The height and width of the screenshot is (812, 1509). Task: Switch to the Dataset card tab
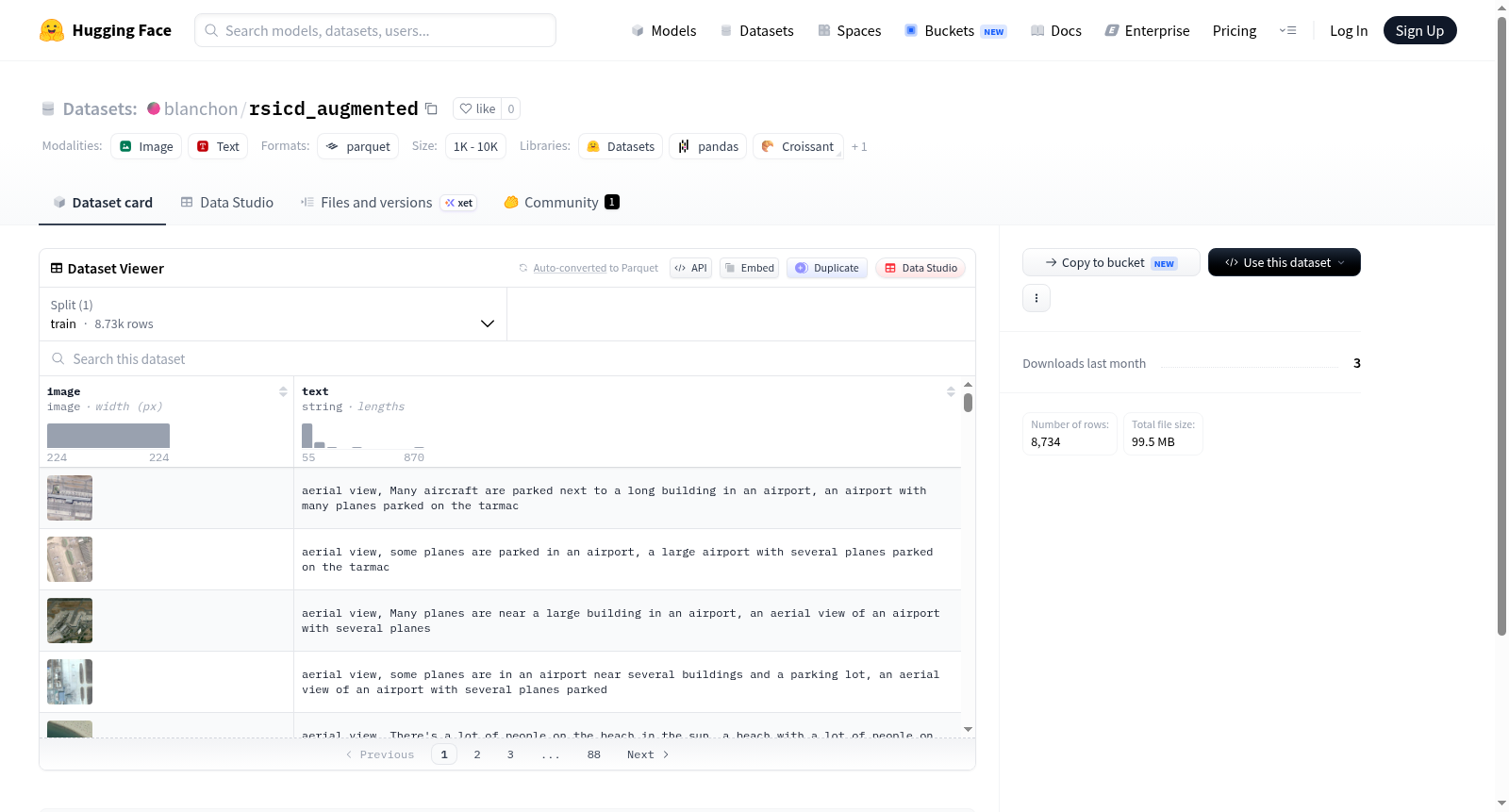click(102, 202)
